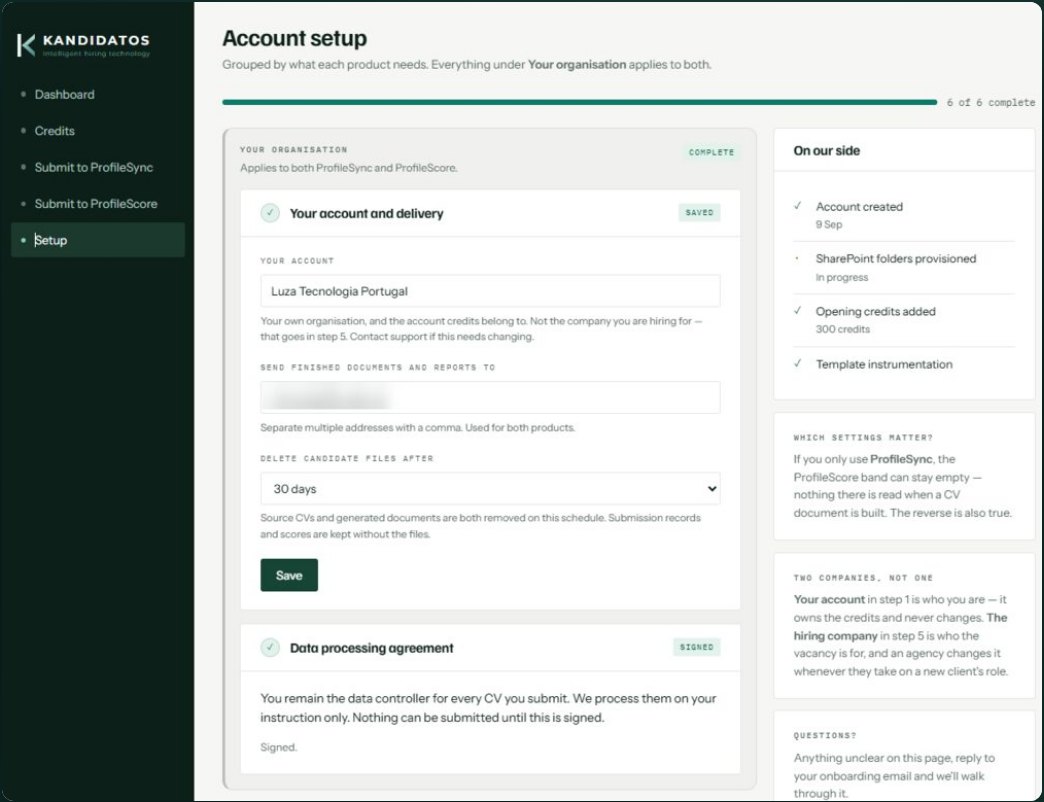The height and width of the screenshot is (802, 1044).
Task: Click the '9 Sep' date text
Action: point(829,225)
